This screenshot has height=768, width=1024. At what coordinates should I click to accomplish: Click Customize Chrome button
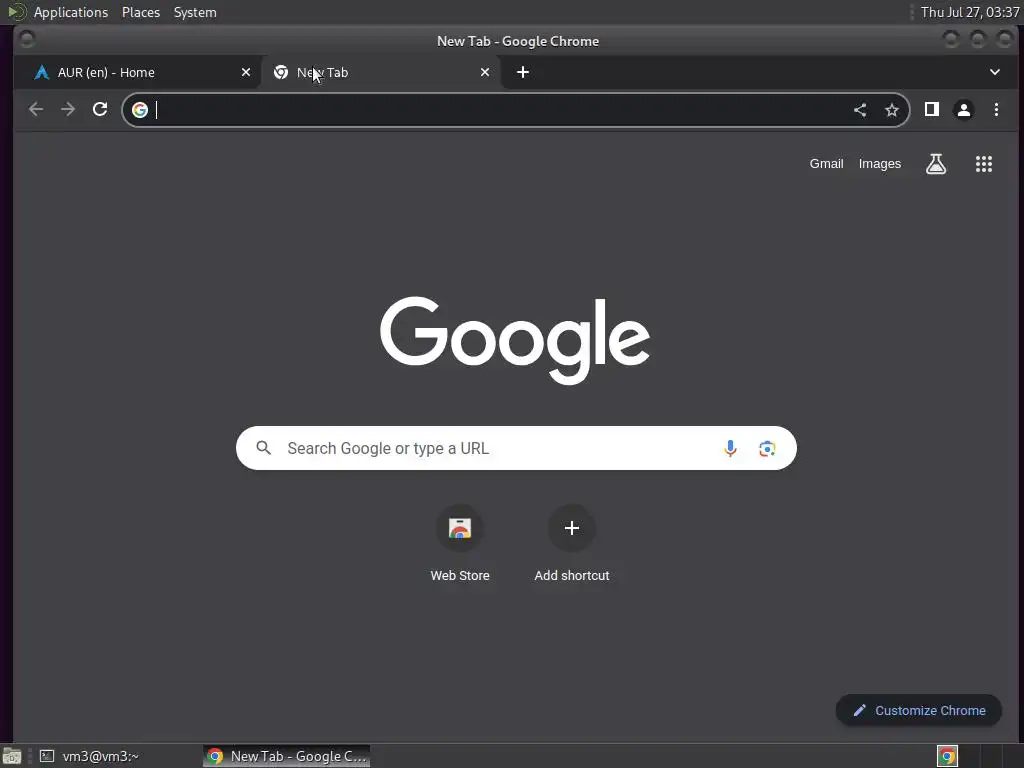point(919,711)
